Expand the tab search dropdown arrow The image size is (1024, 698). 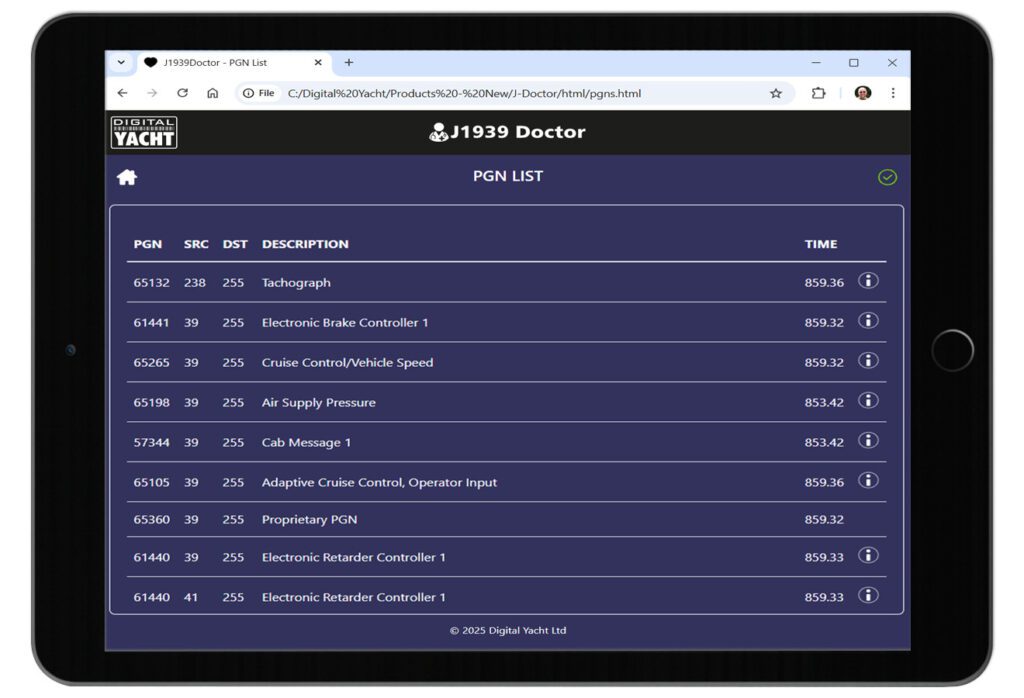pos(121,62)
